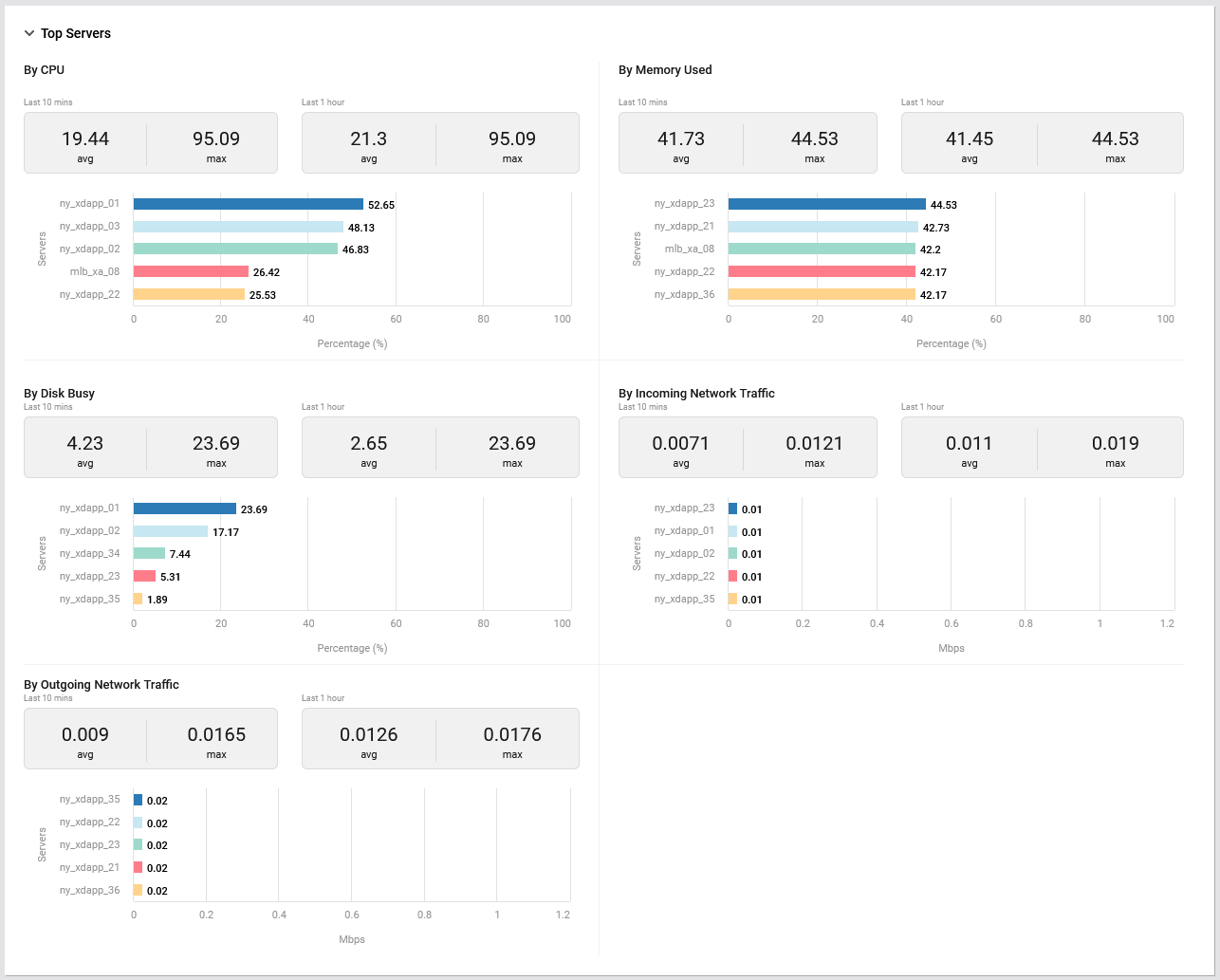Click the green ny_xdapp_34 Disk Busy bar
Viewport: 1220px width, 980px height.
coord(149,553)
